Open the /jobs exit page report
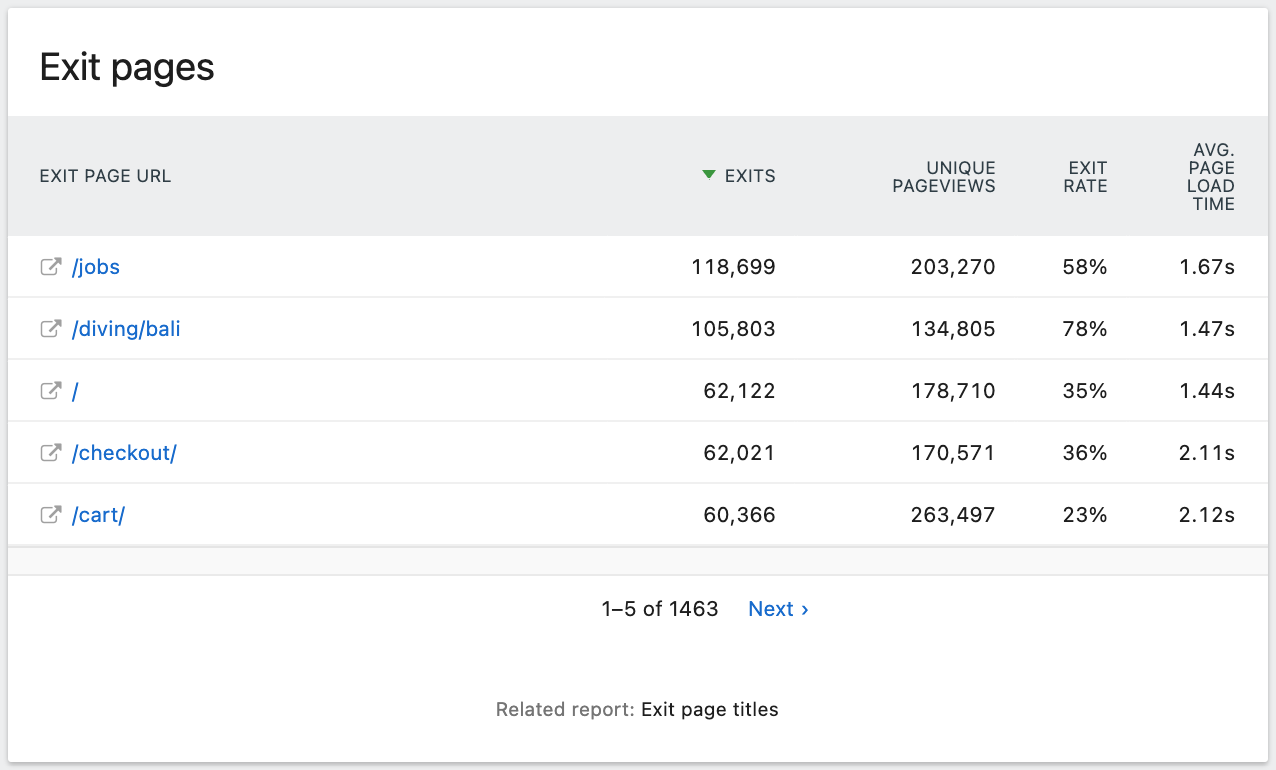1276x770 pixels. click(x=96, y=266)
